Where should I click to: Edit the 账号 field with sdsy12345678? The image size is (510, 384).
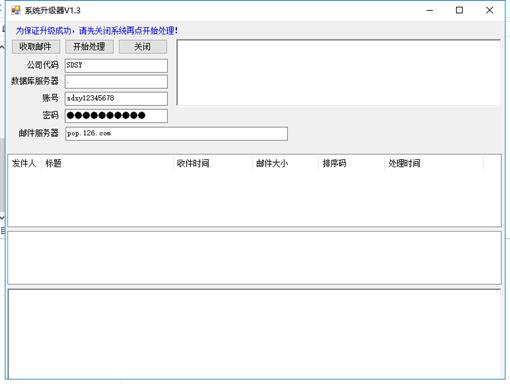click(x=116, y=98)
